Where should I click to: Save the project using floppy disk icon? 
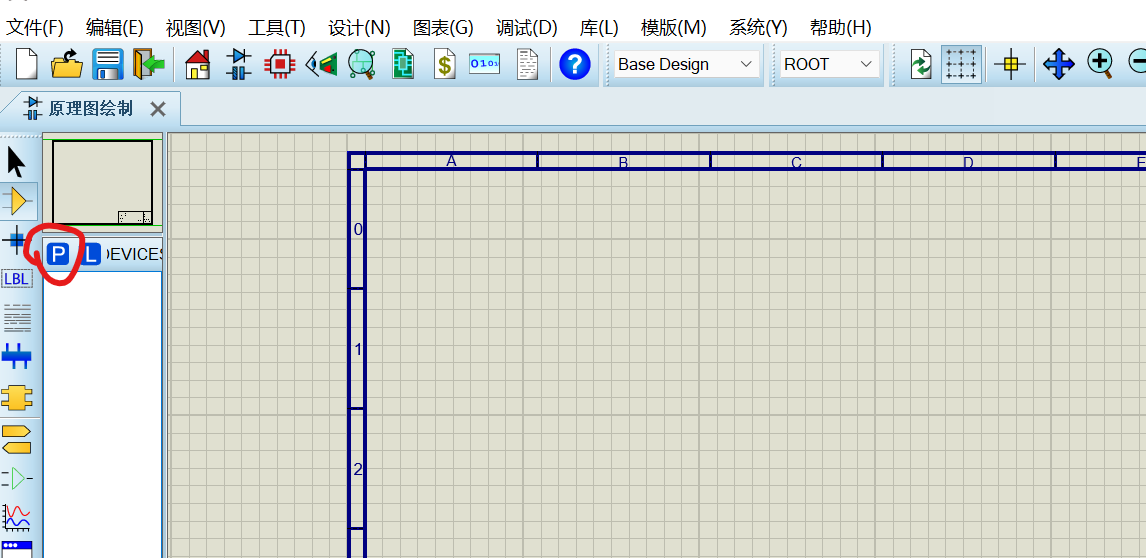point(108,64)
